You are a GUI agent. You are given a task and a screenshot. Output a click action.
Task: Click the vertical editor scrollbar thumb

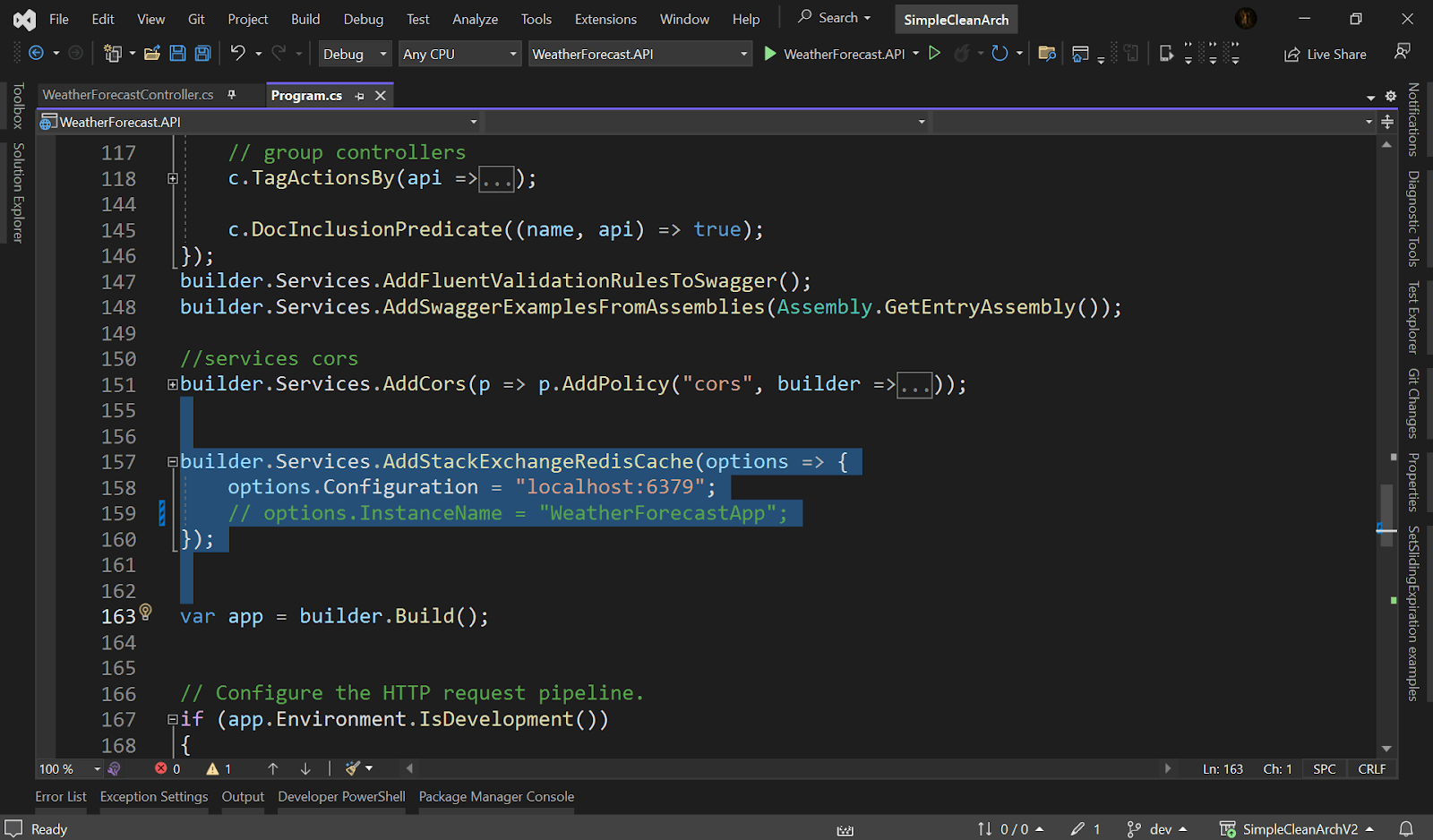coord(1386,501)
